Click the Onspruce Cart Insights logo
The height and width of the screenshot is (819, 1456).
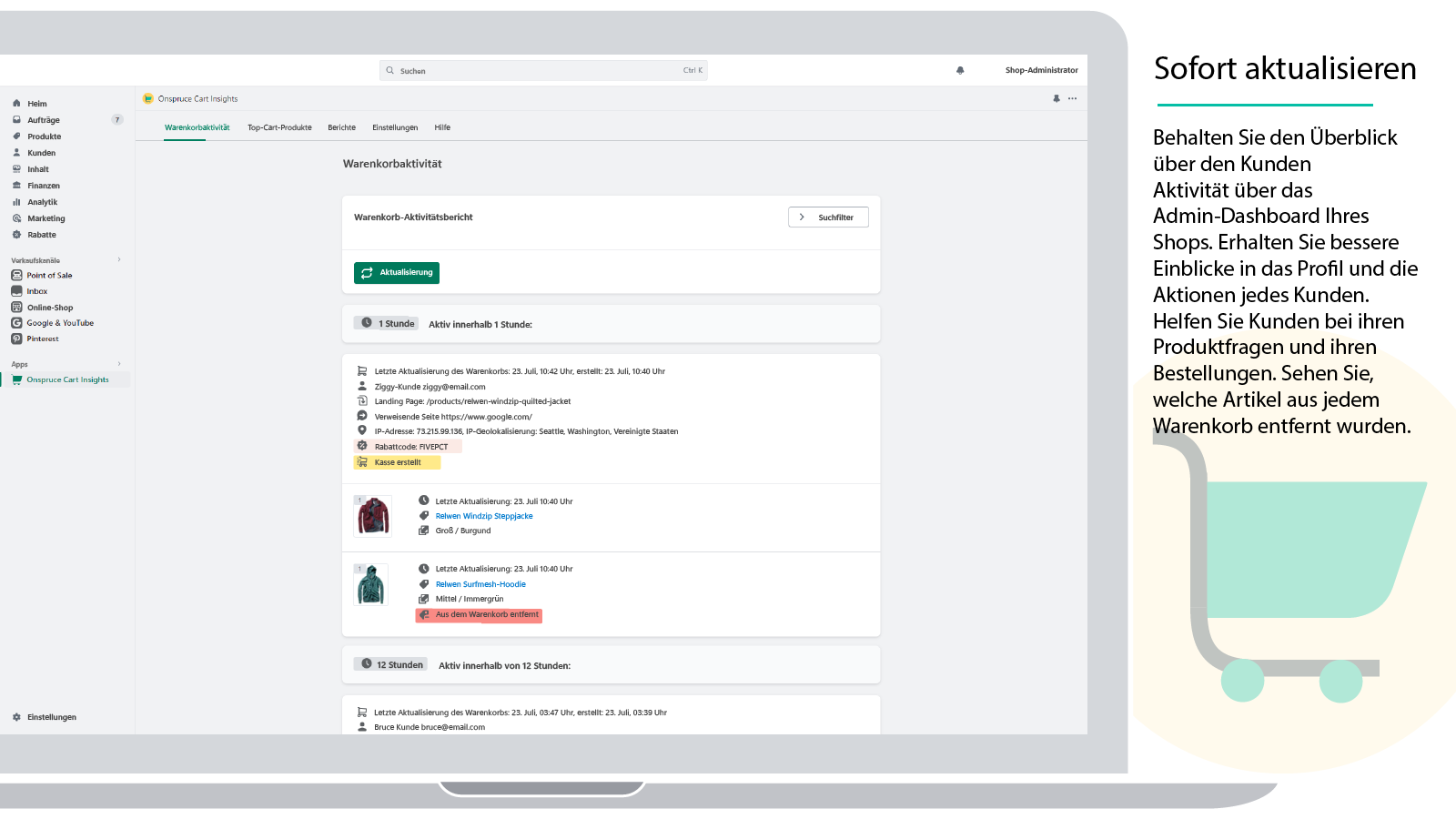pyautogui.click(x=148, y=98)
